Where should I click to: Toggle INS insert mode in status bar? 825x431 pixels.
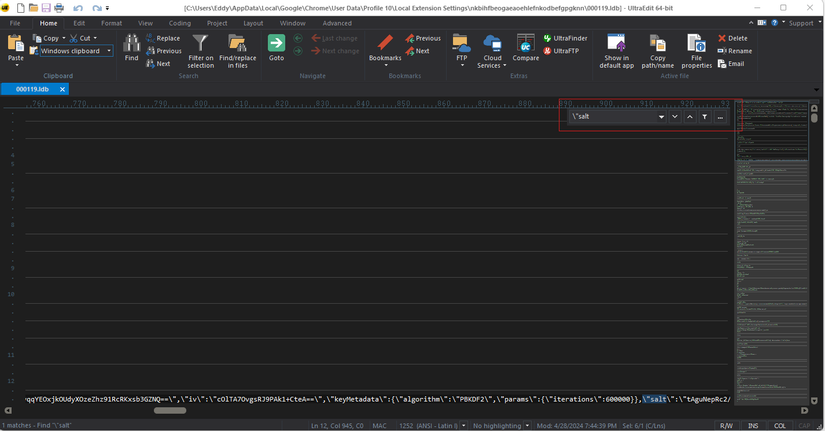(753, 425)
